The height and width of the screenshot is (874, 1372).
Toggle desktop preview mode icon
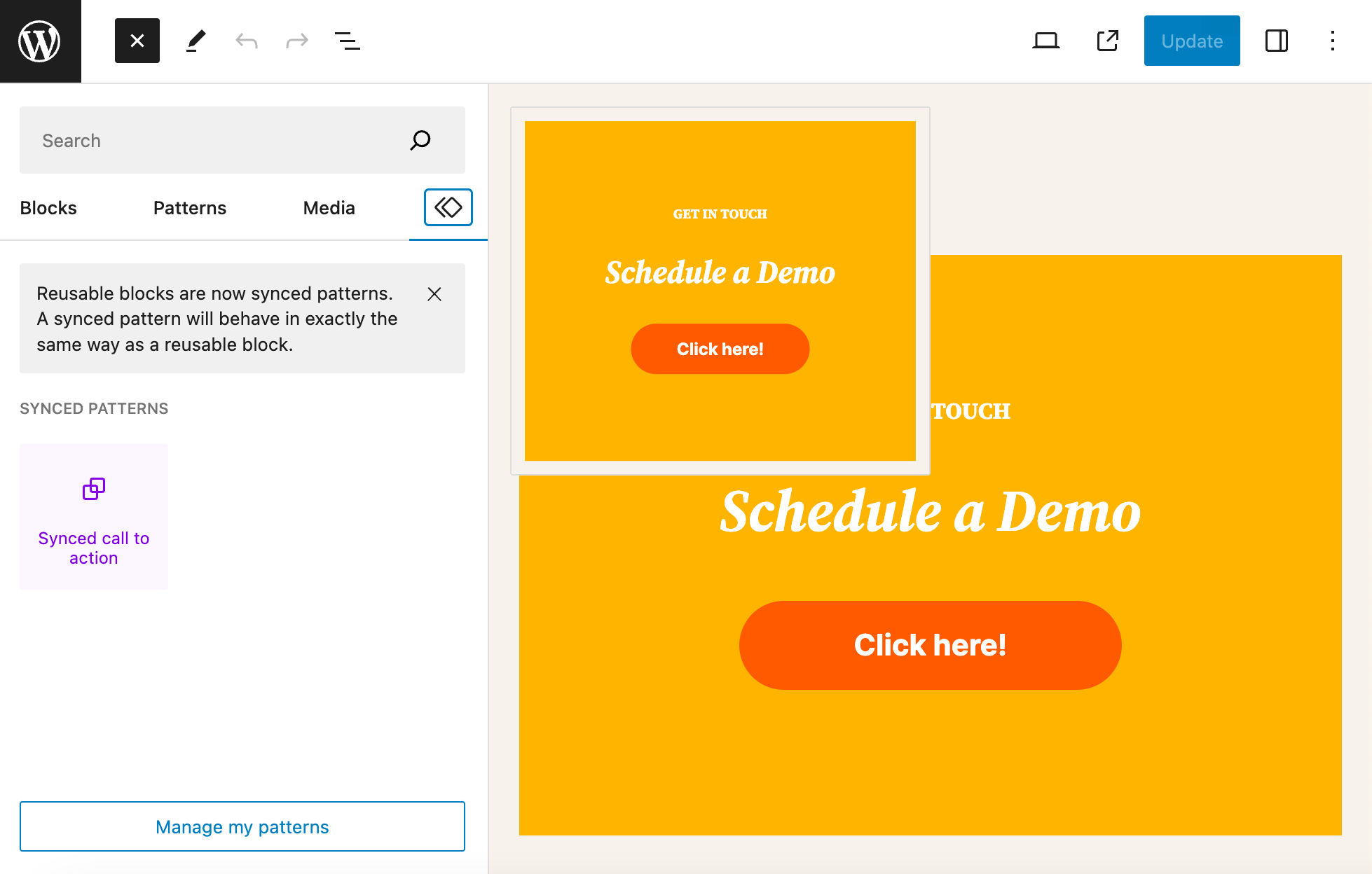pyautogui.click(x=1046, y=40)
